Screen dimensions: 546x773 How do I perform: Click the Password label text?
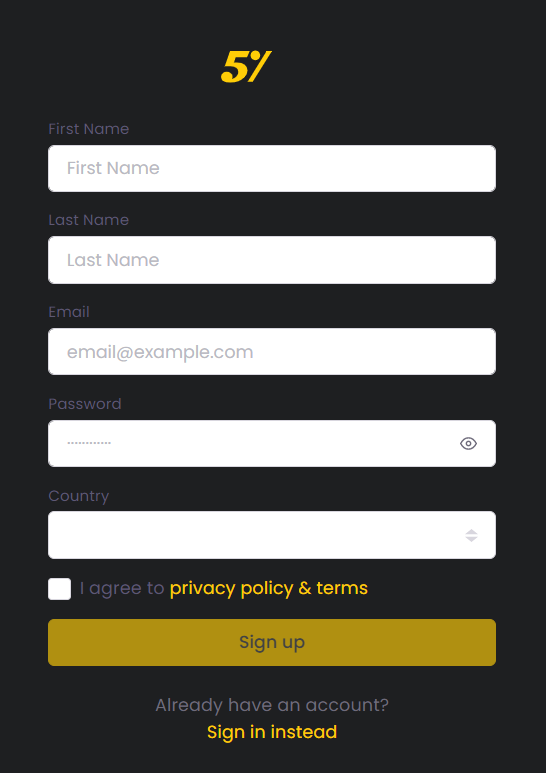tap(85, 404)
